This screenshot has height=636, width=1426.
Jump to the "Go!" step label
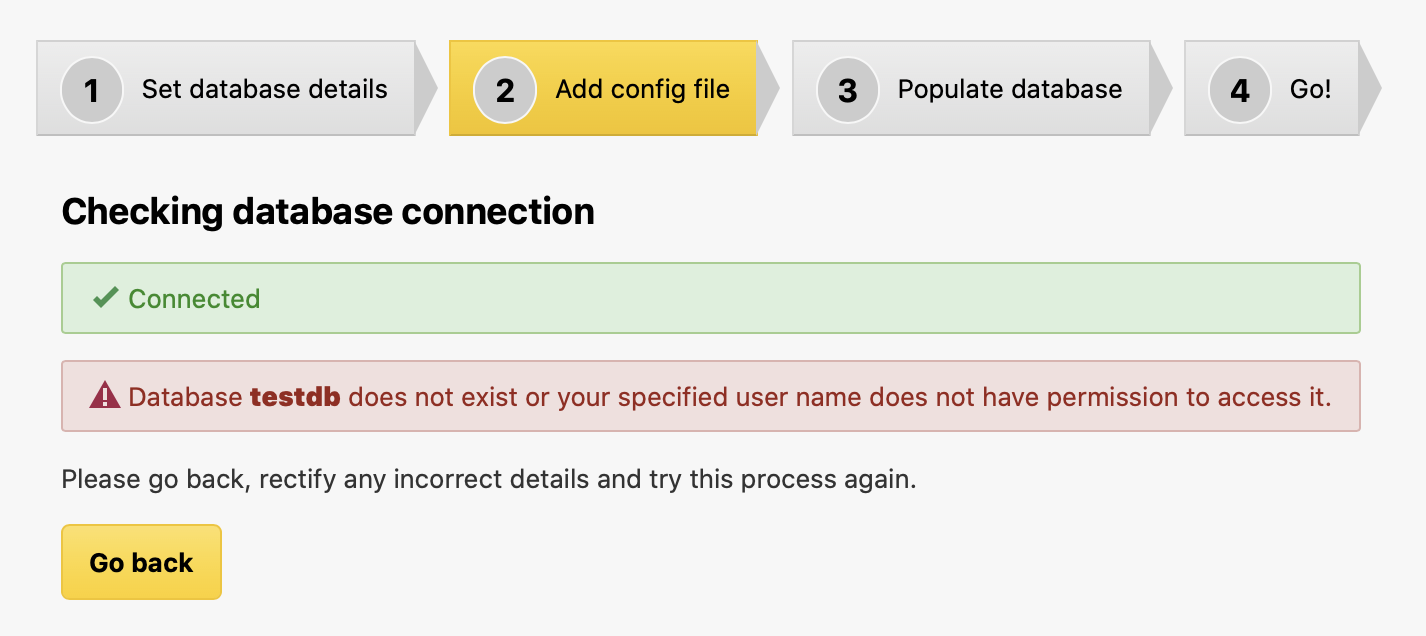tap(1311, 89)
